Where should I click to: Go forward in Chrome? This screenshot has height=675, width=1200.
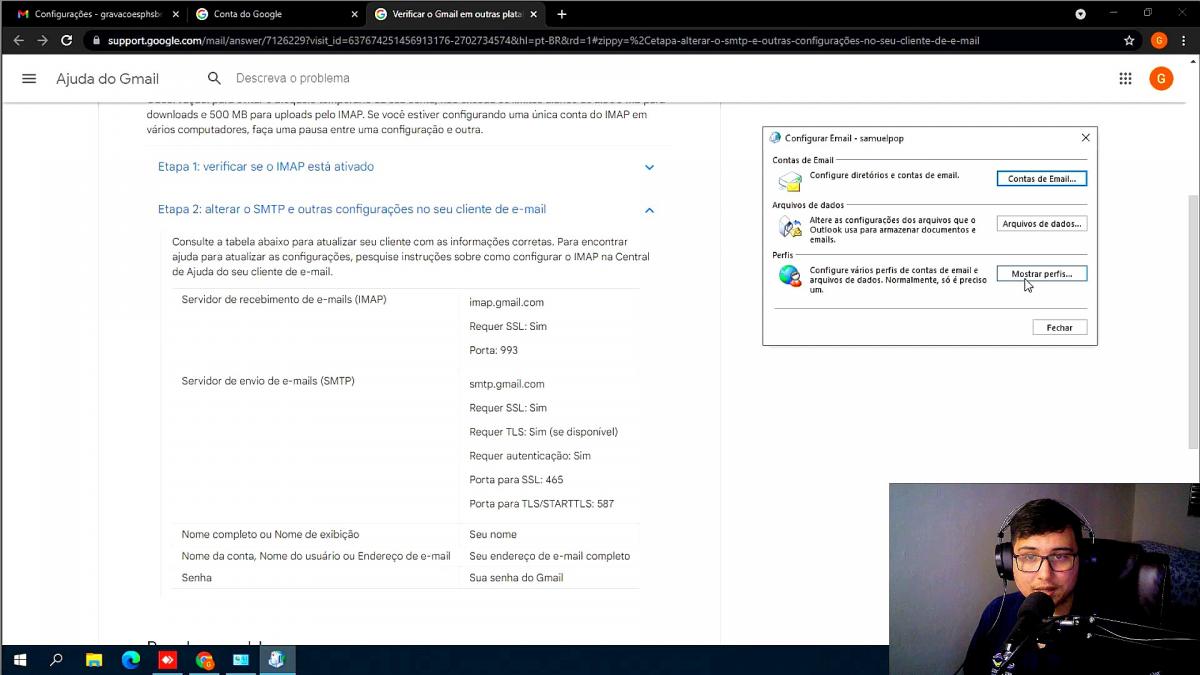[42, 41]
